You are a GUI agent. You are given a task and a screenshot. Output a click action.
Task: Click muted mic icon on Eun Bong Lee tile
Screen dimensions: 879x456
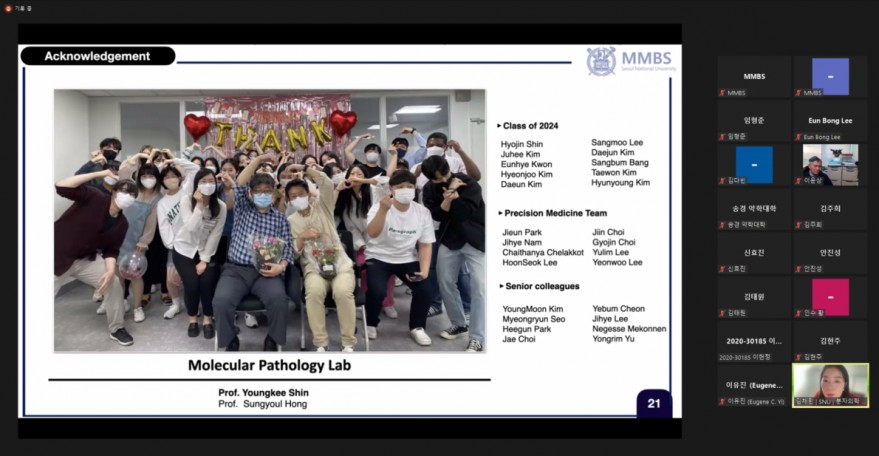point(798,137)
